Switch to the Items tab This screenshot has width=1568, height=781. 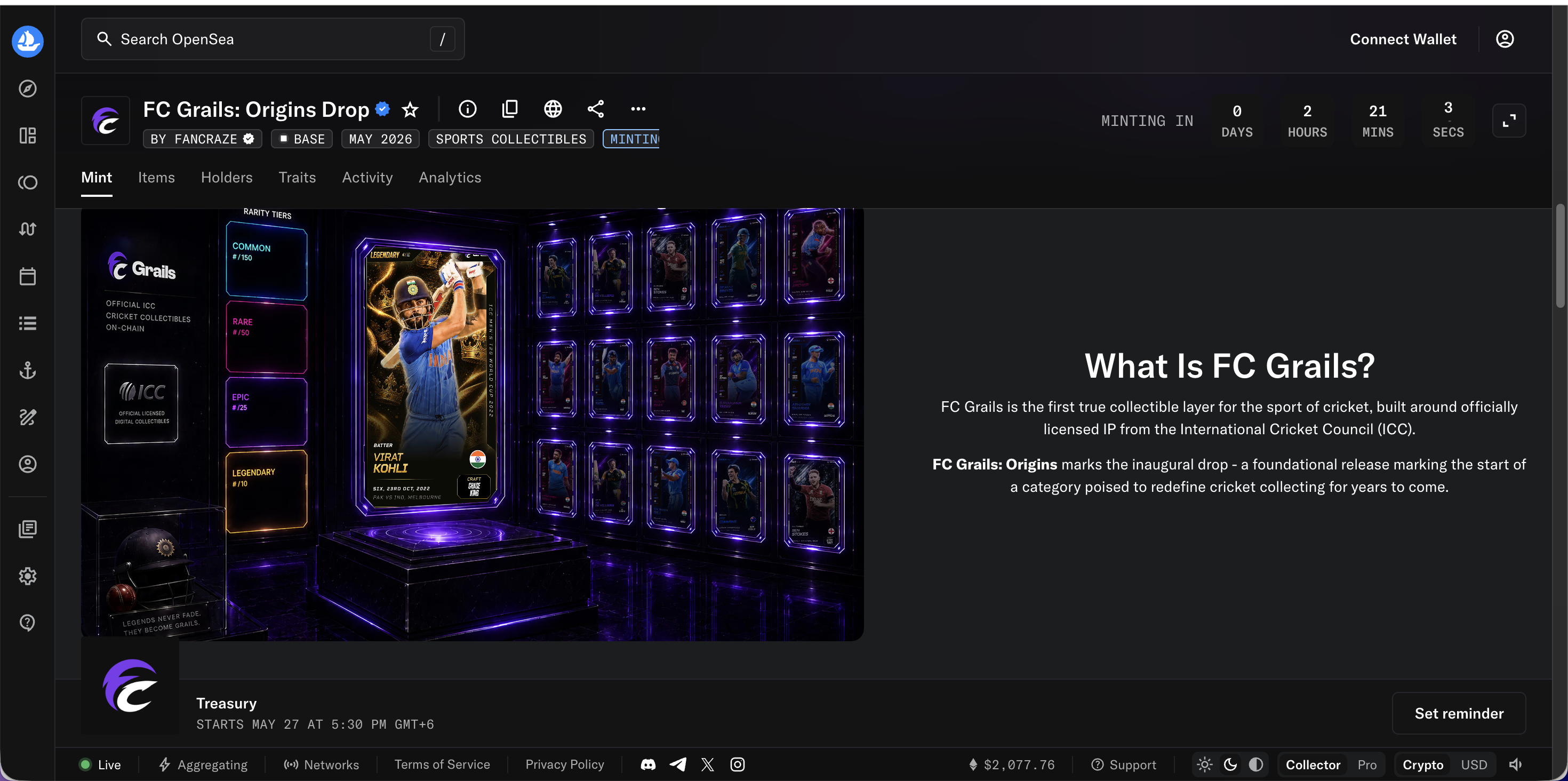click(x=156, y=177)
